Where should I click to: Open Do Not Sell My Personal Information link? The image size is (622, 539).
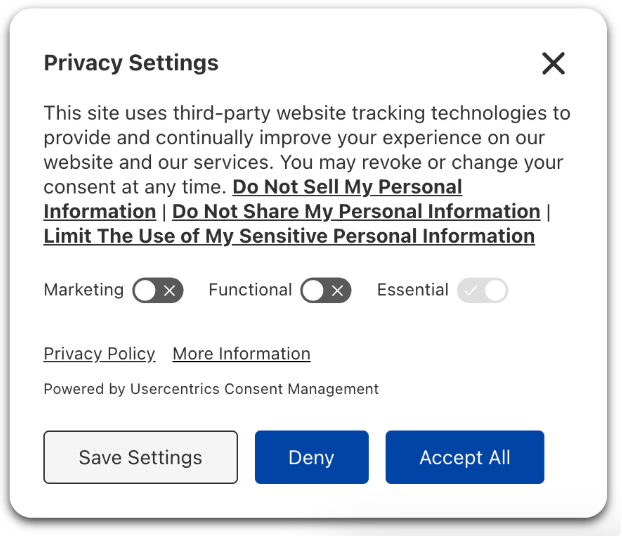347,187
